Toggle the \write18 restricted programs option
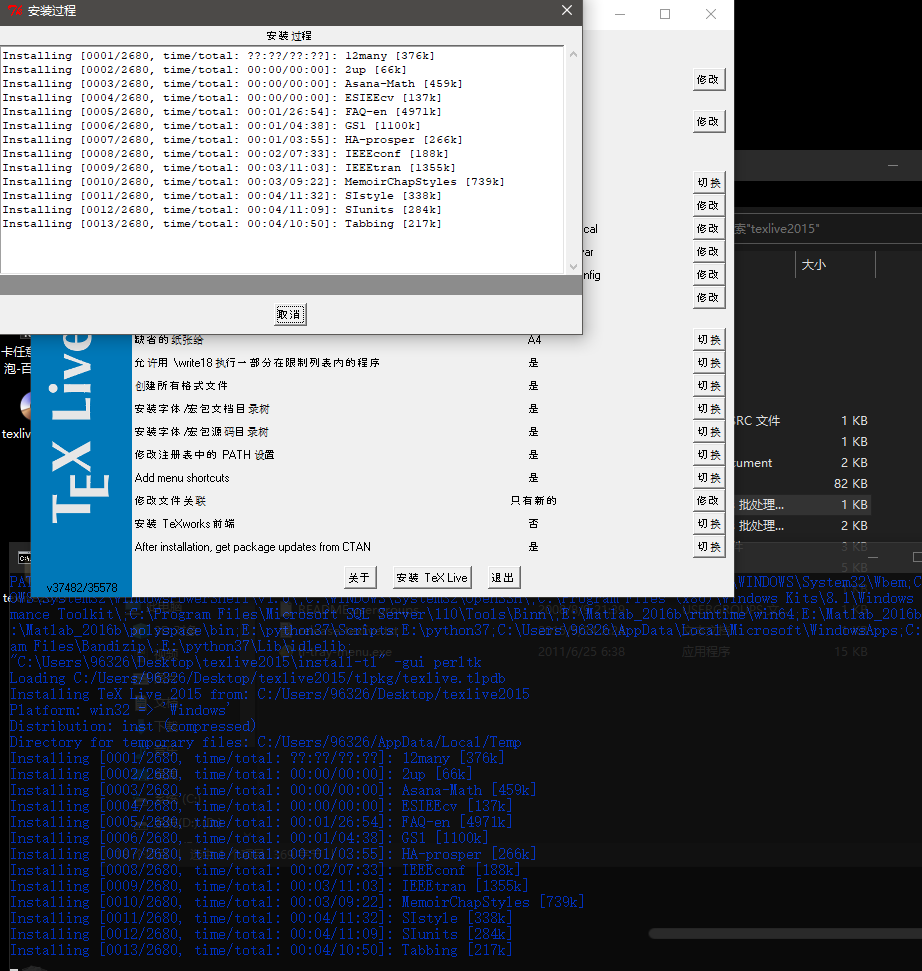 pos(708,363)
